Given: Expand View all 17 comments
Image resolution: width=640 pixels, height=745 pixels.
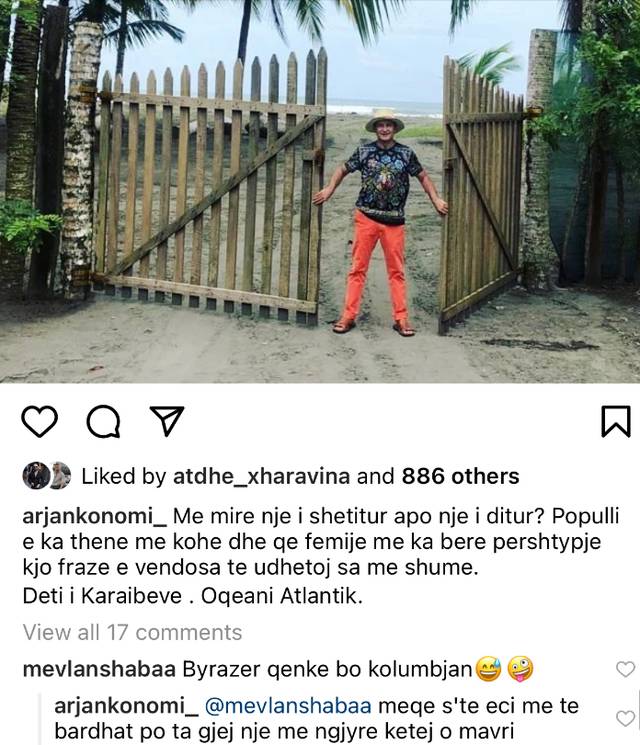Looking at the screenshot, I should pyautogui.click(x=133, y=632).
